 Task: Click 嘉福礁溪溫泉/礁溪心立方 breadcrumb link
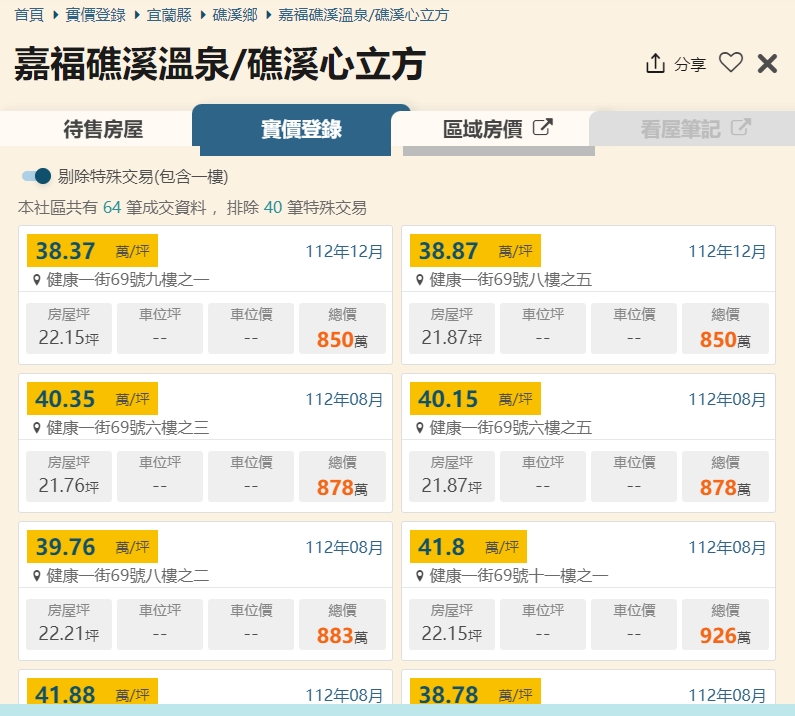pyautogui.click(x=363, y=15)
